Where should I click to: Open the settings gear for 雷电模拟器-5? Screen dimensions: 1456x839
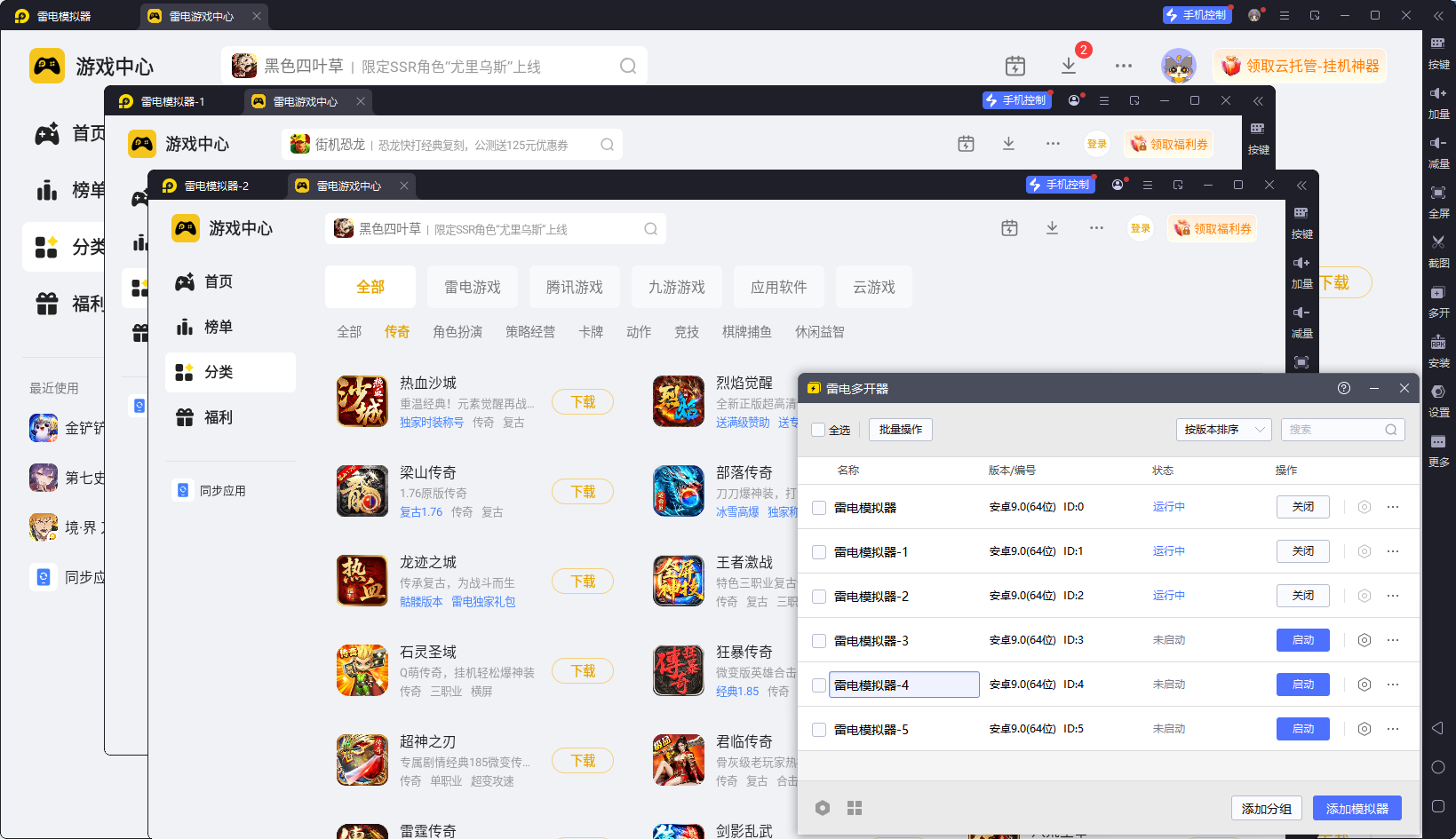coord(1365,729)
